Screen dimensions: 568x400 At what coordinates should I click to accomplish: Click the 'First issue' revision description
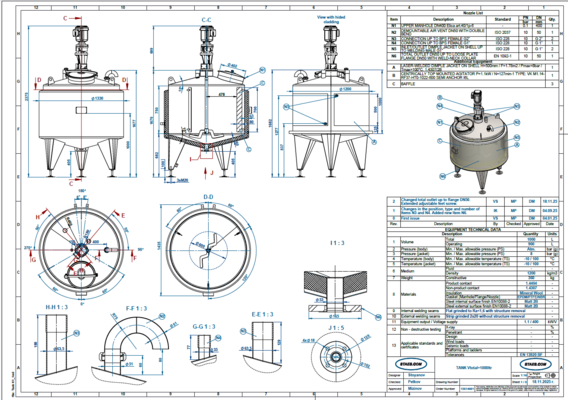click(x=410, y=218)
